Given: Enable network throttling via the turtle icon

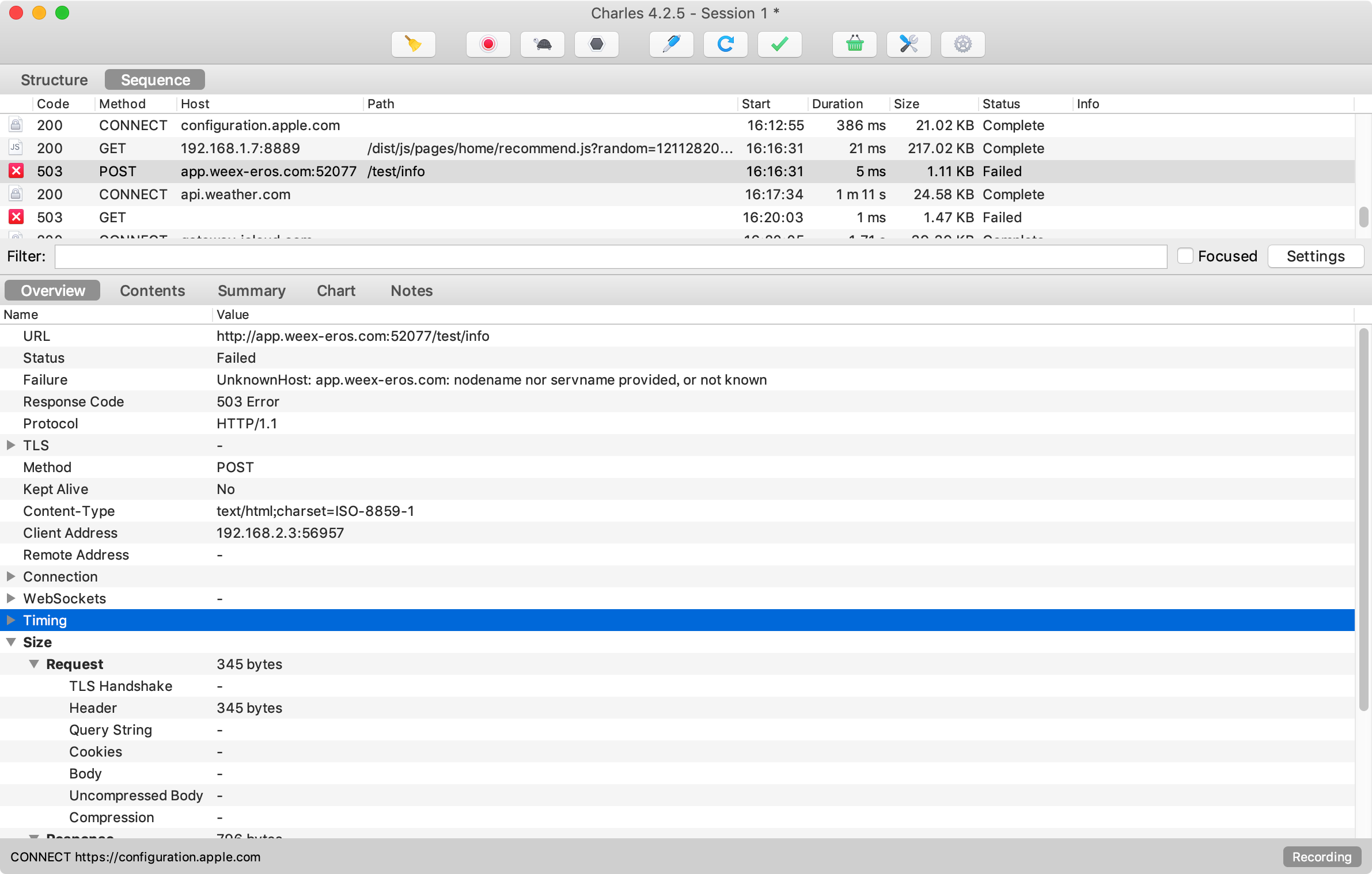Looking at the screenshot, I should tap(541, 44).
